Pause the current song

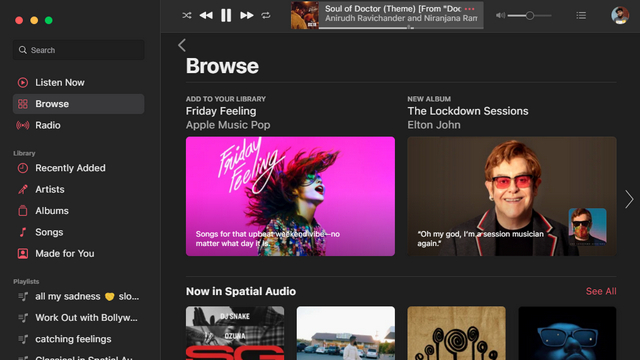coord(226,16)
